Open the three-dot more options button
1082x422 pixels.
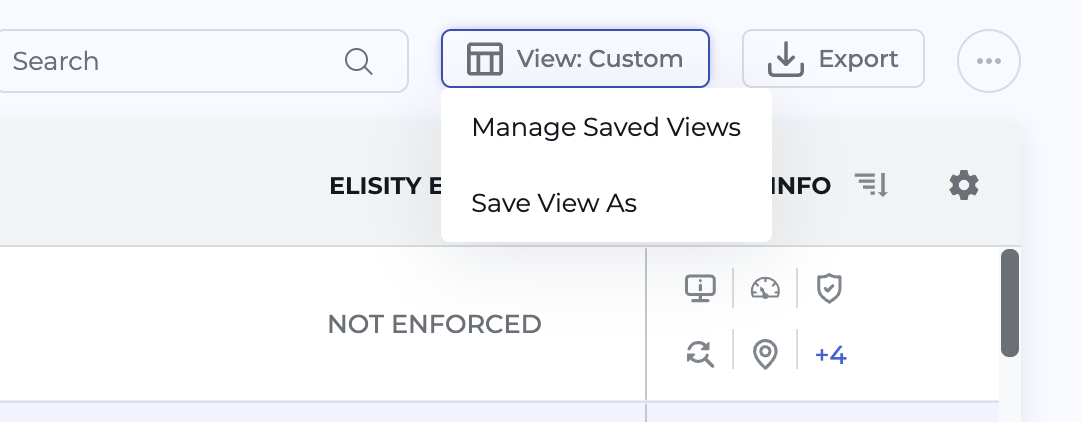(988, 61)
